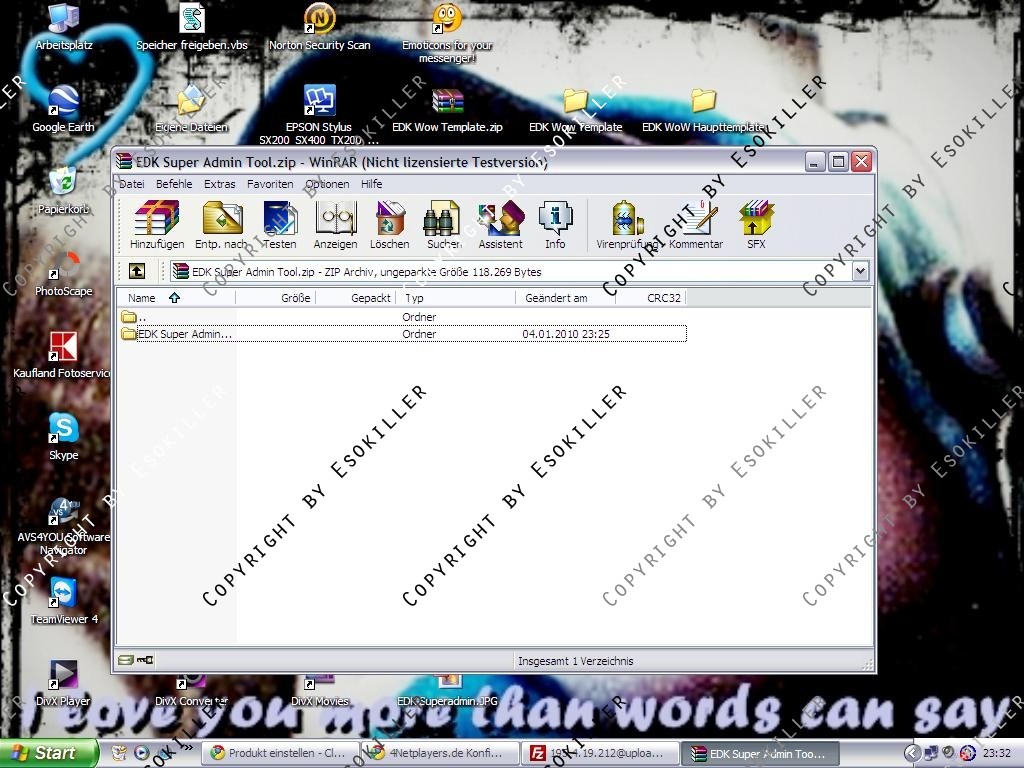Expand the archive path dropdown
This screenshot has height=768, width=1024.
coord(860,271)
